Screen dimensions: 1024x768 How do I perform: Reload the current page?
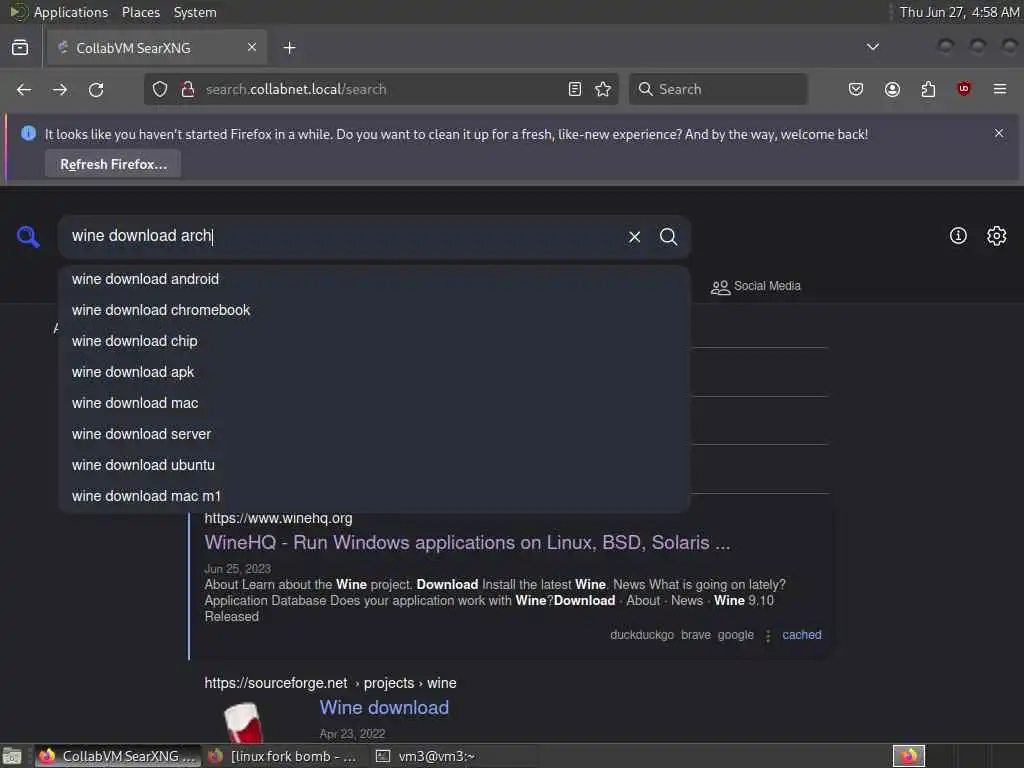[96, 89]
